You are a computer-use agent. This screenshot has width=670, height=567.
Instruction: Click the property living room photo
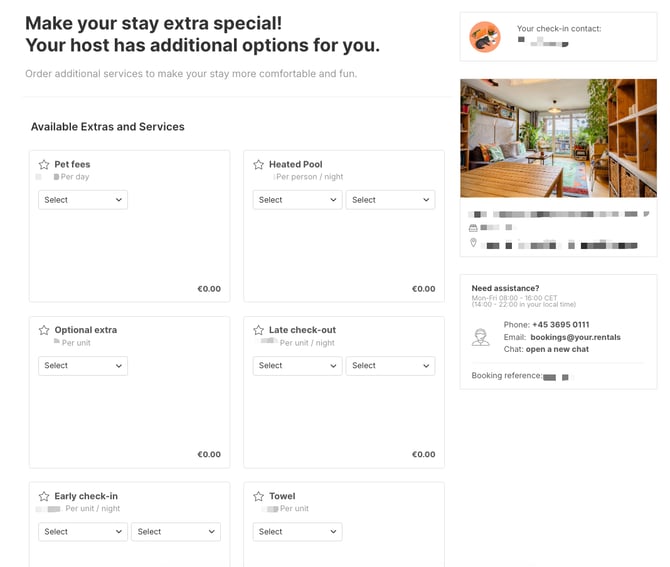tap(558, 138)
